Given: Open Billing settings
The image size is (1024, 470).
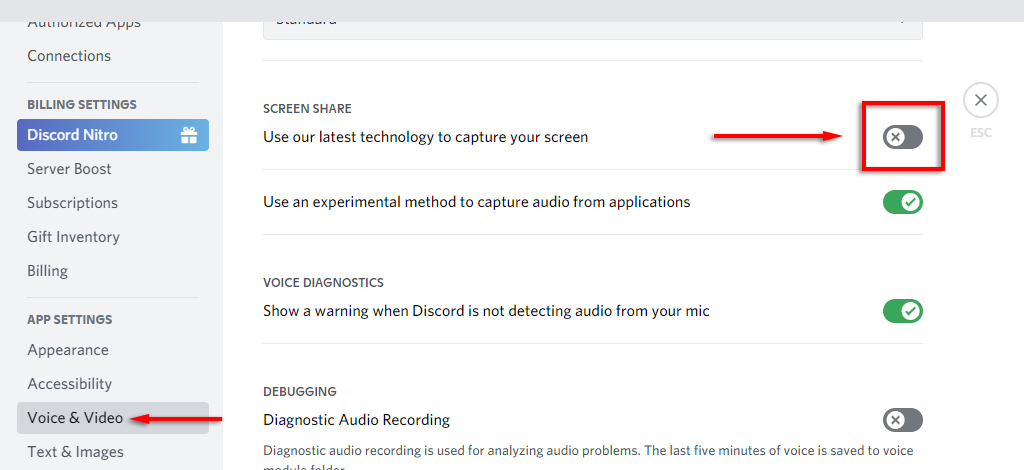Looking at the screenshot, I should [x=47, y=271].
